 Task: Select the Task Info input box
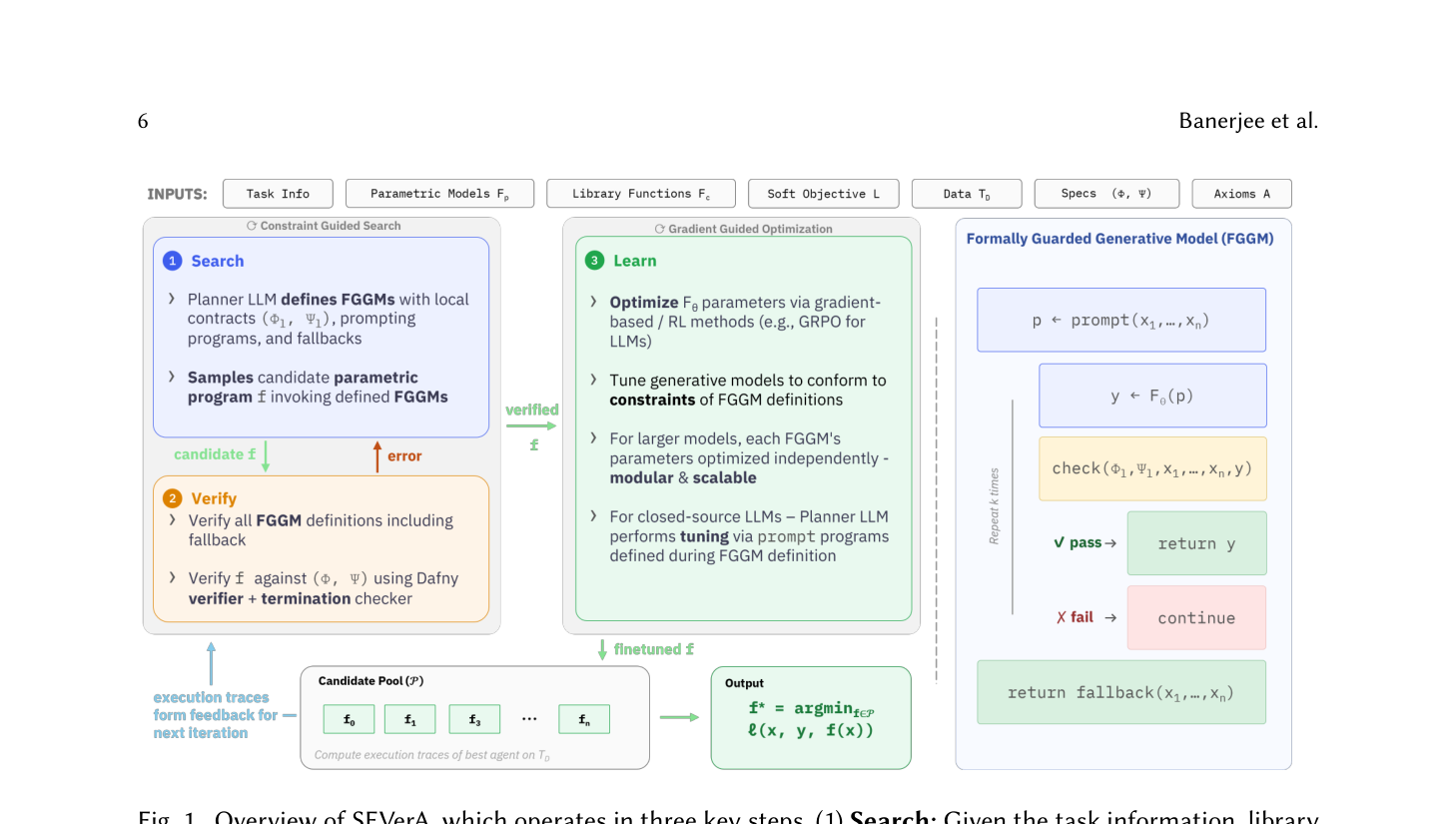coord(278,194)
